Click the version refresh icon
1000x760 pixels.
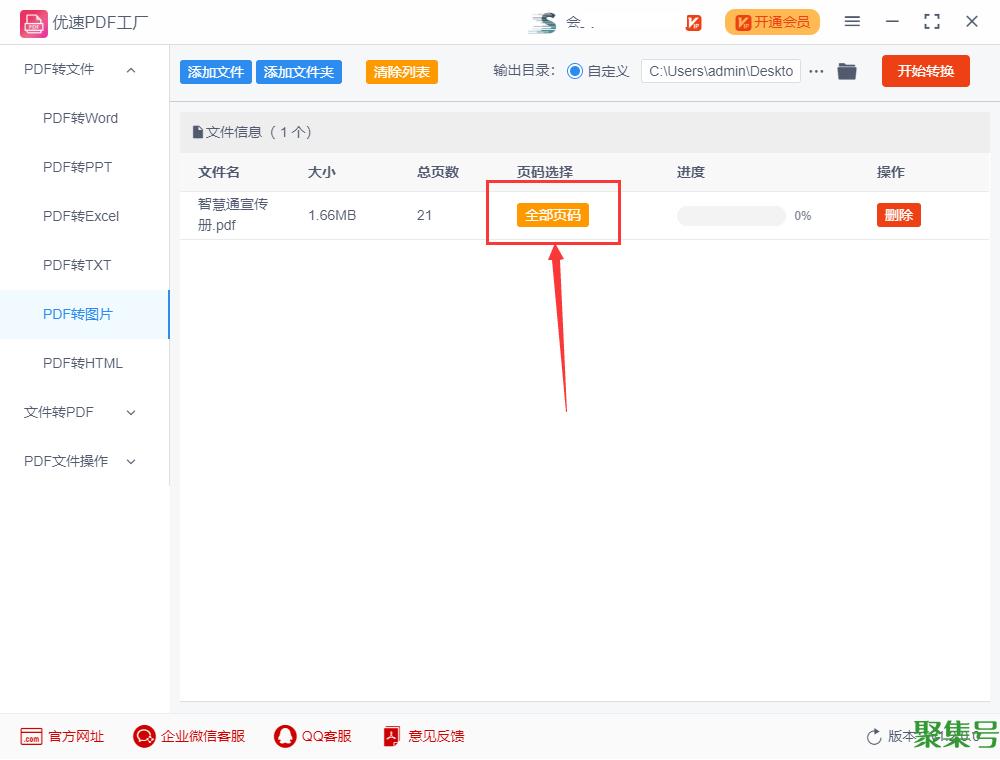(x=874, y=737)
